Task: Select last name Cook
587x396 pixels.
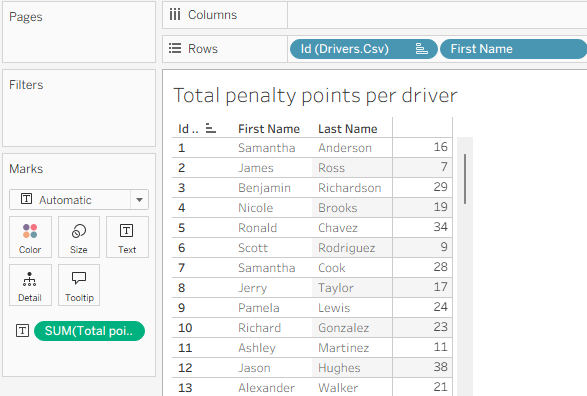Action: point(332,268)
